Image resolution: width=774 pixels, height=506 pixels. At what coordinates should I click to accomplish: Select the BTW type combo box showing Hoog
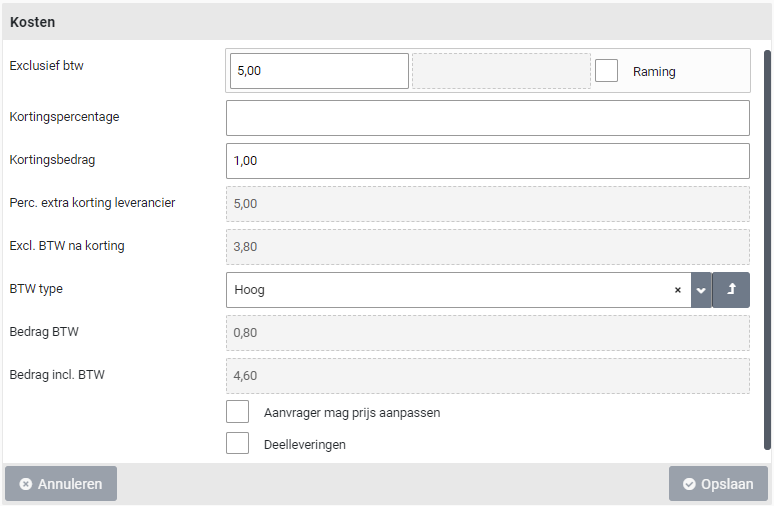click(x=450, y=290)
